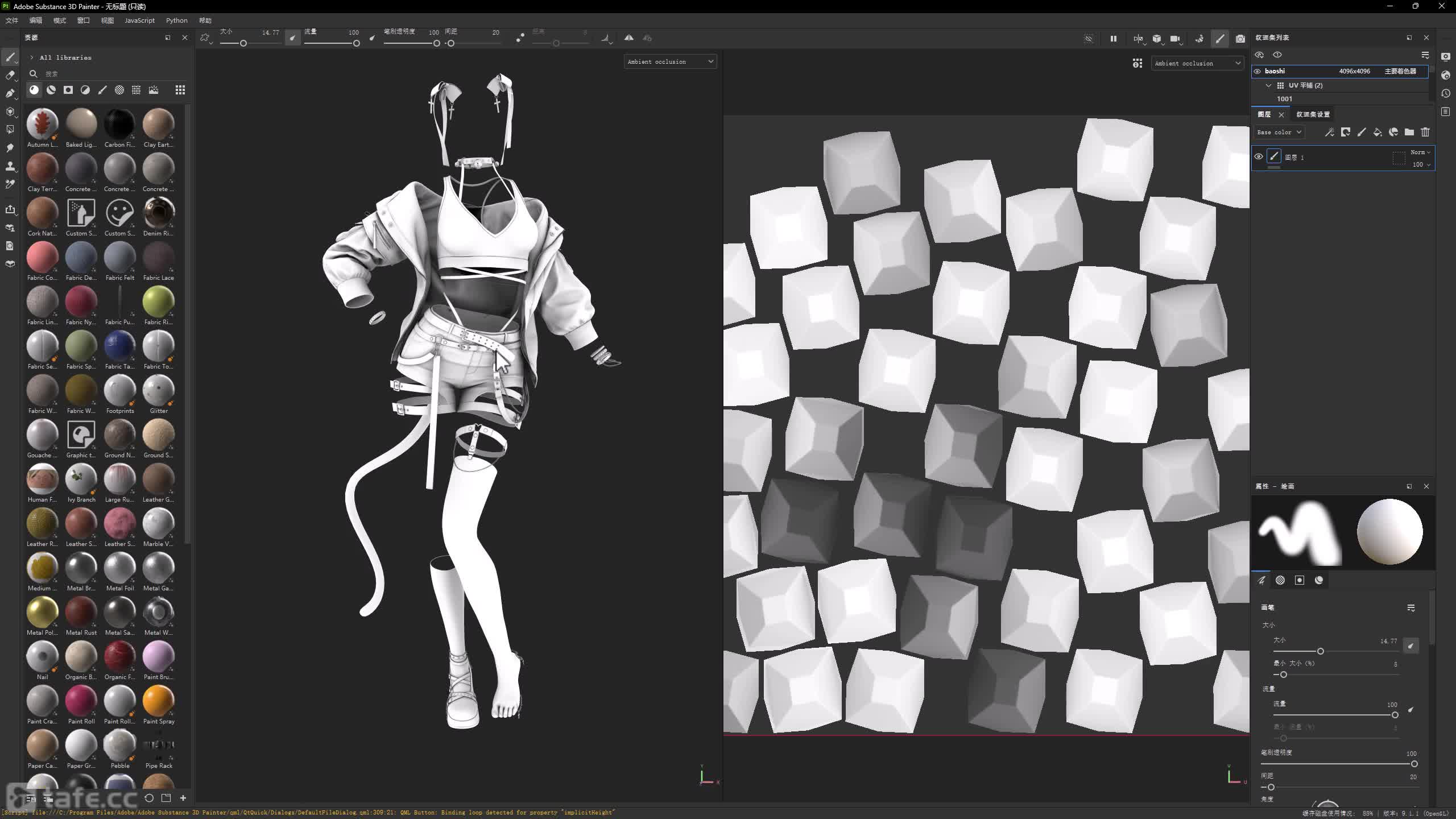Select the Paint brush tool in left toolbar

pos(10,57)
